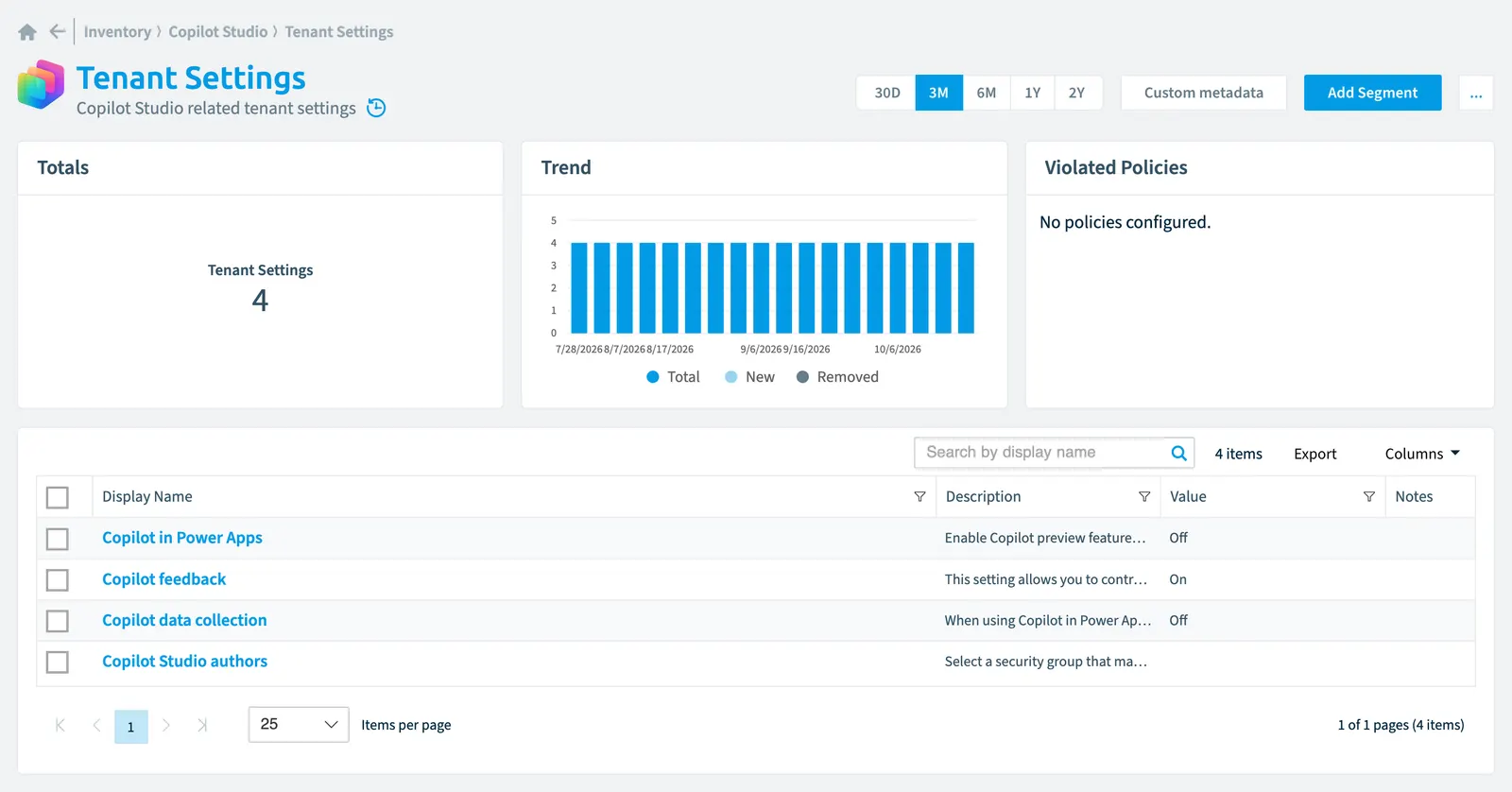Open Copilot Studio in the breadcrumb
Screen dimensions: 1512x792
pos(218,32)
